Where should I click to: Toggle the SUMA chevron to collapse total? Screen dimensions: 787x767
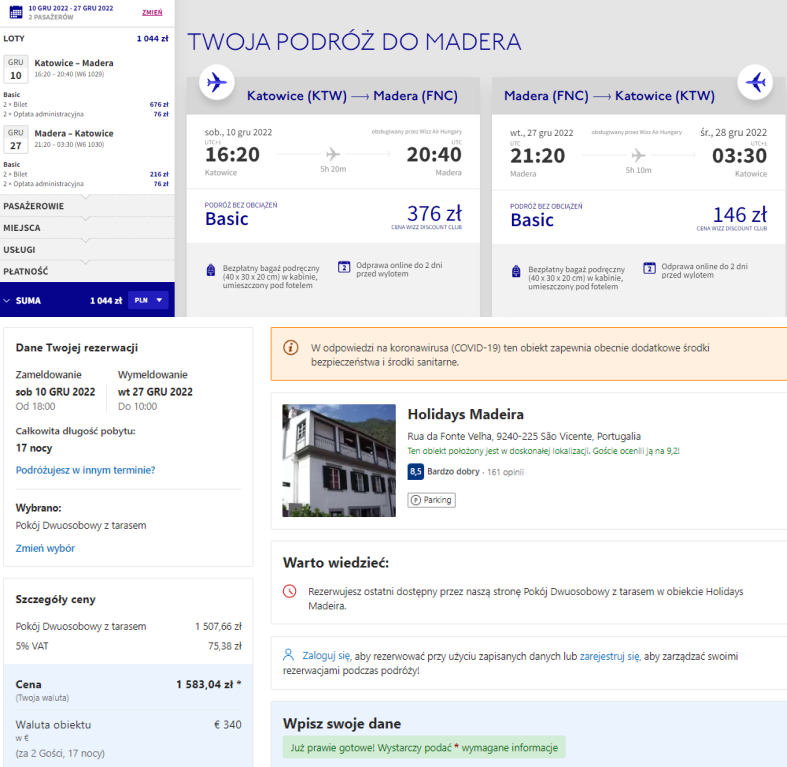pyautogui.click(x=7, y=301)
